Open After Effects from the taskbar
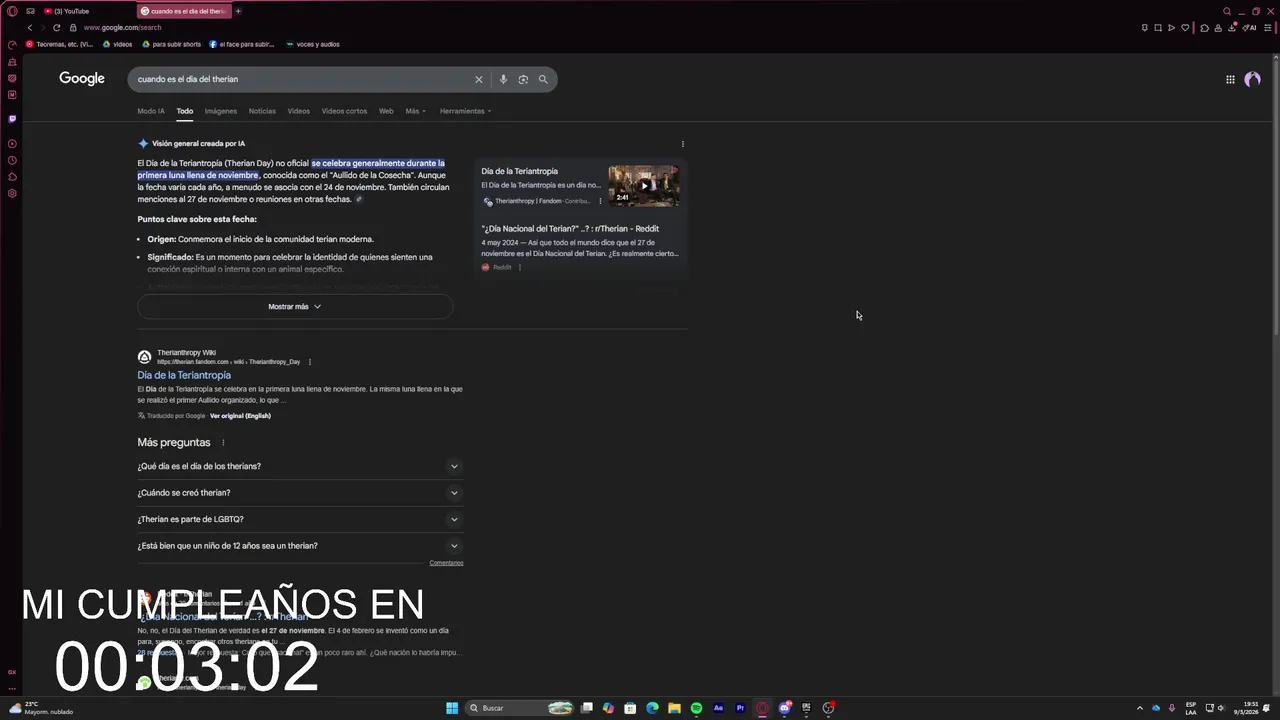Screen dimensions: 1280x720 pyautogui.click(x=718, y=708)
